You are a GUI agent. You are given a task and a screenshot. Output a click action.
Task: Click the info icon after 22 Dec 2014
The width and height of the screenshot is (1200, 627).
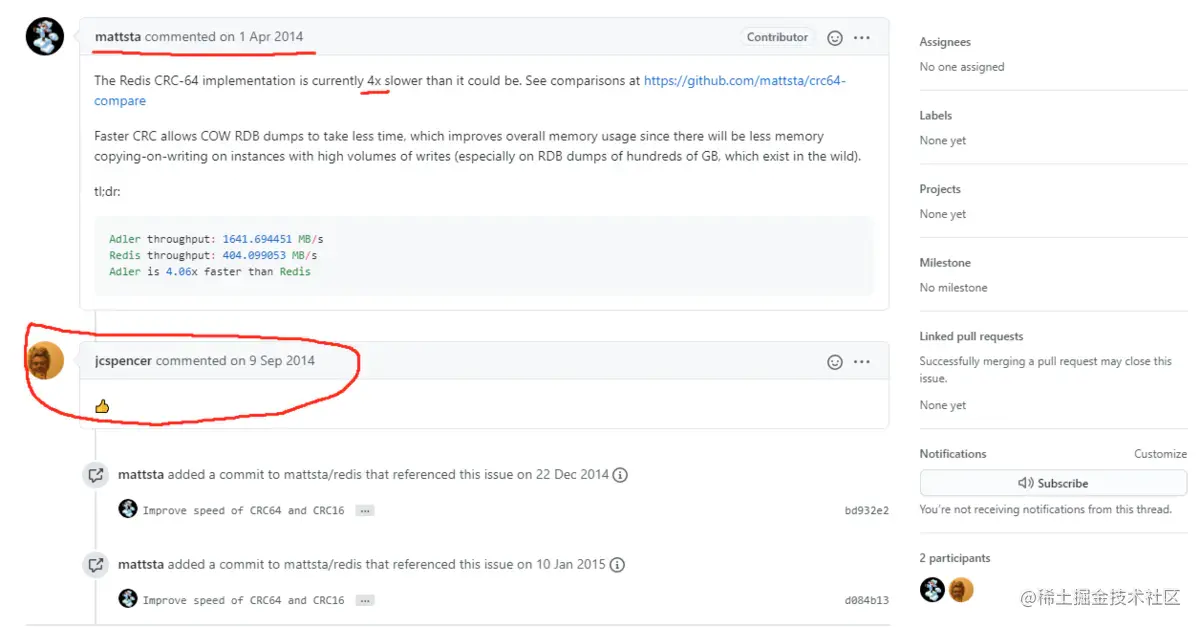tap(620, 475)
